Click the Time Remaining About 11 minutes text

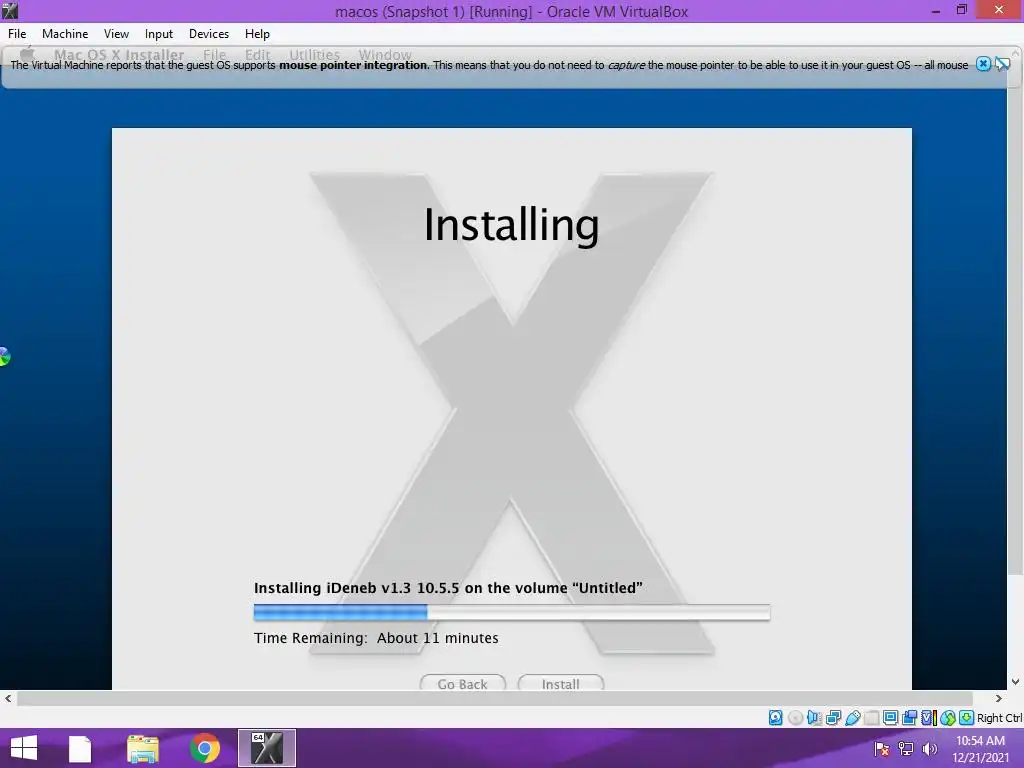(376, 638)
